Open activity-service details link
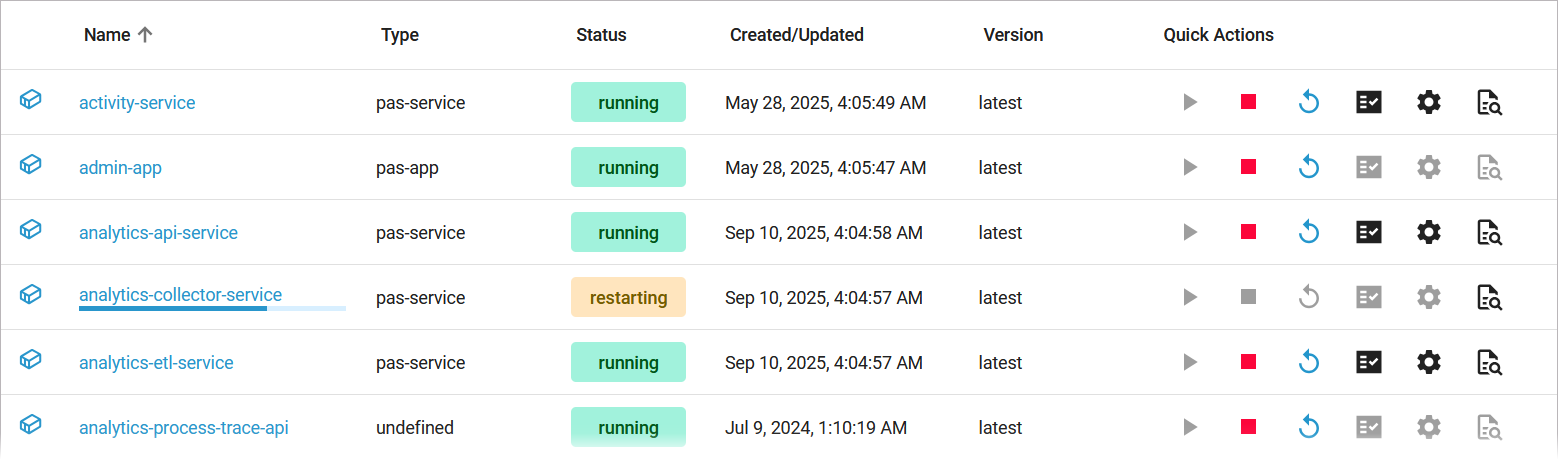The height and width of the screenshot is (460, 1558). pyautogui.click(x=137, y=102)
